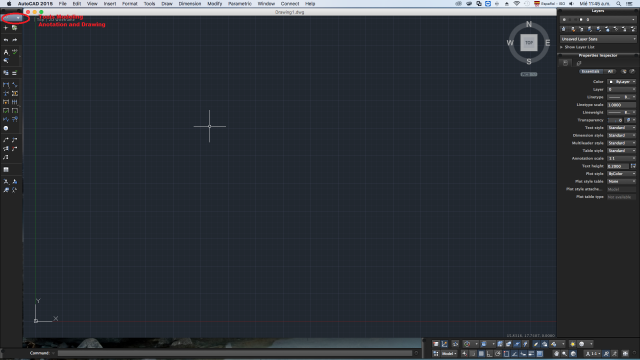Toggle Snap mode in the status bar
The image size is (640, 360).
coord(473,353)
